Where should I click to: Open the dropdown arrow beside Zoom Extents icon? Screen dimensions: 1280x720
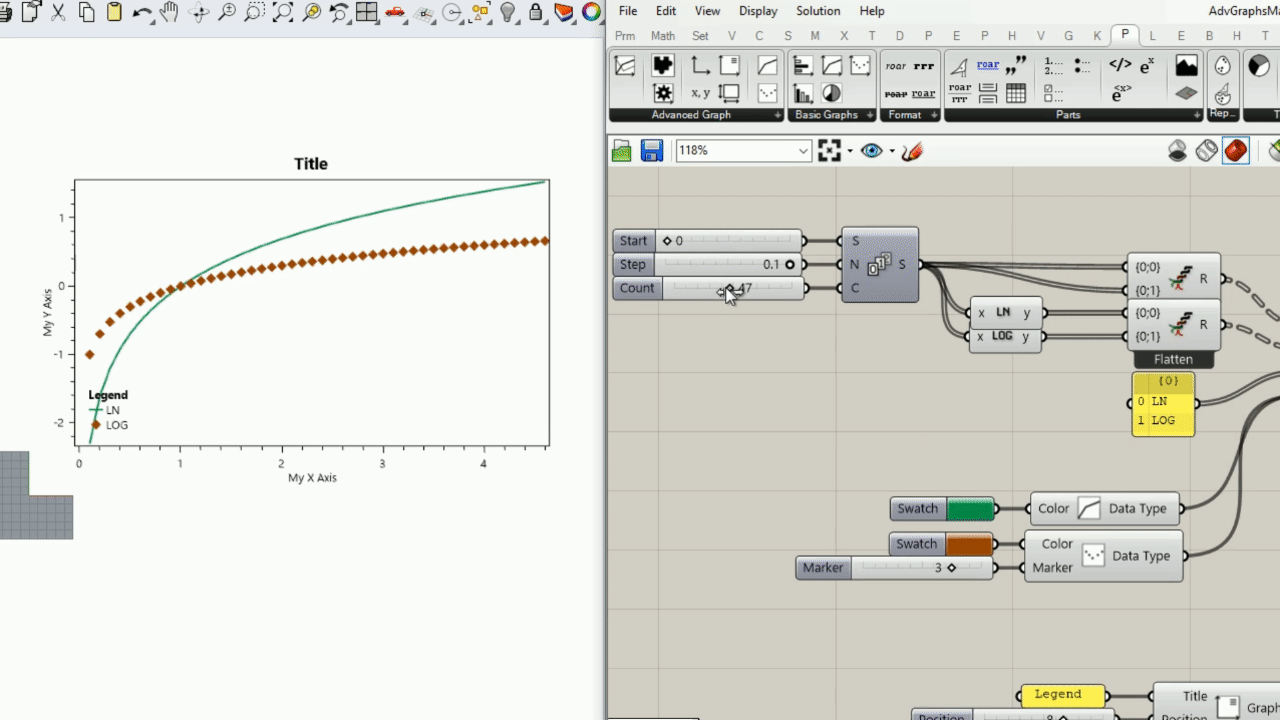tap(850, 152)
